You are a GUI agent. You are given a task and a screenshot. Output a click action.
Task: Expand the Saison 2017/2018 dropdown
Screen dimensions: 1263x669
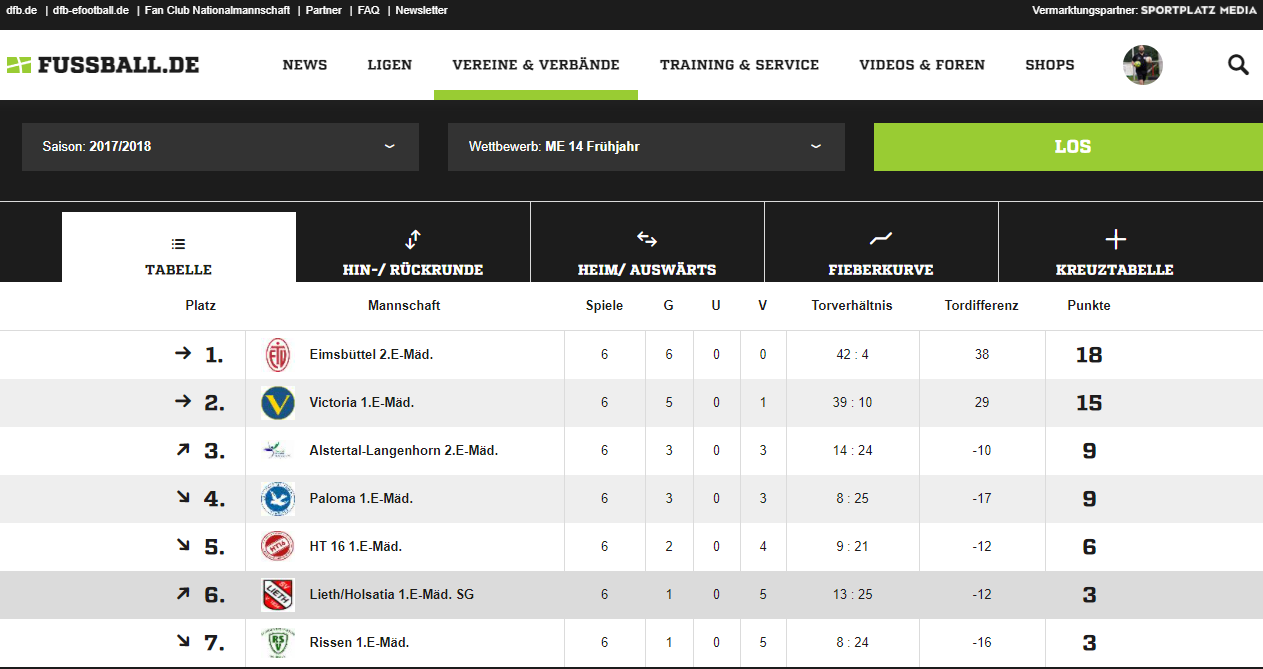pyautogui.click(x=220, y=147)
